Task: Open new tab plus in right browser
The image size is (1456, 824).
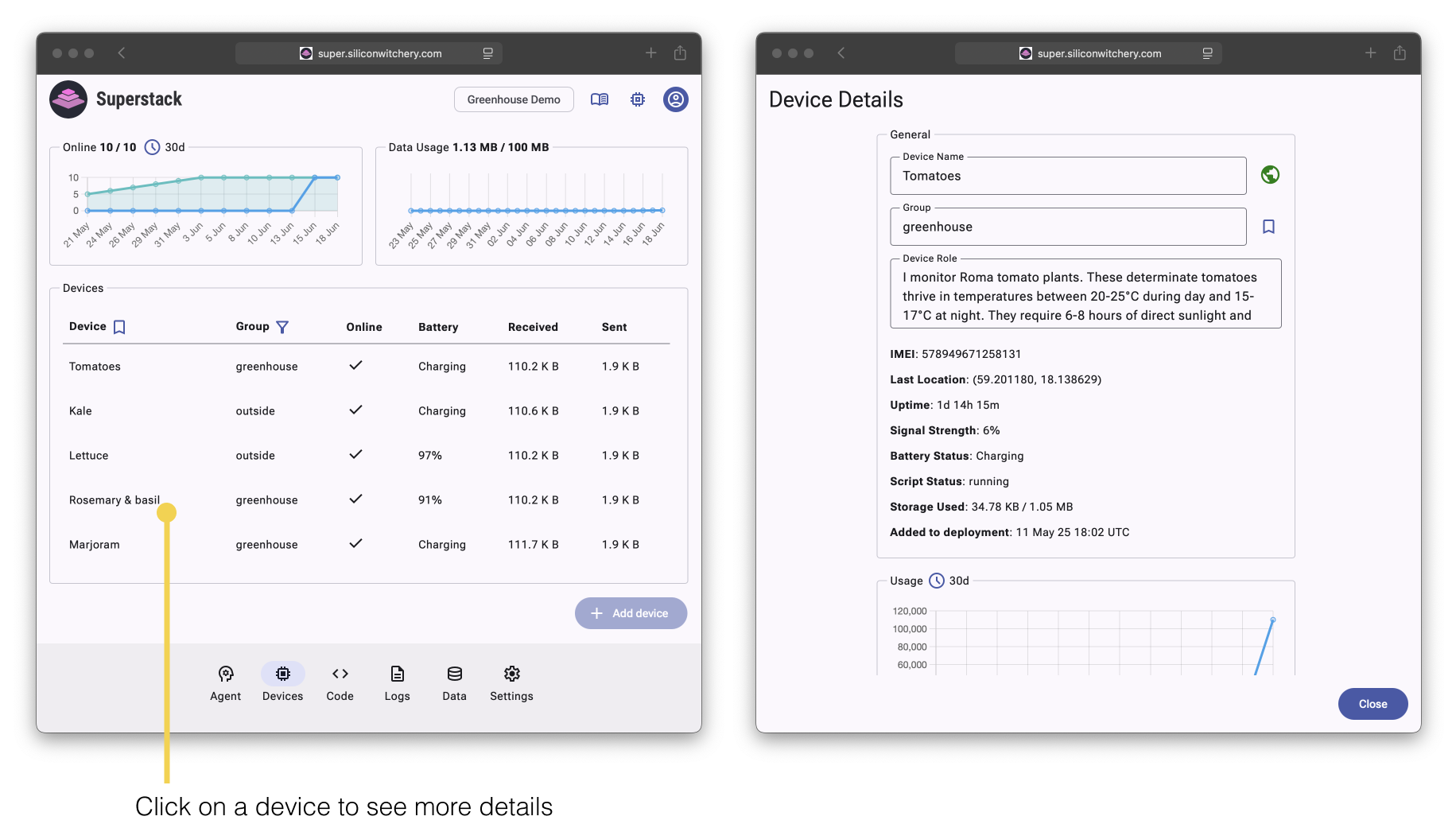Action: pyautogui.click(x=1370, y=53)
